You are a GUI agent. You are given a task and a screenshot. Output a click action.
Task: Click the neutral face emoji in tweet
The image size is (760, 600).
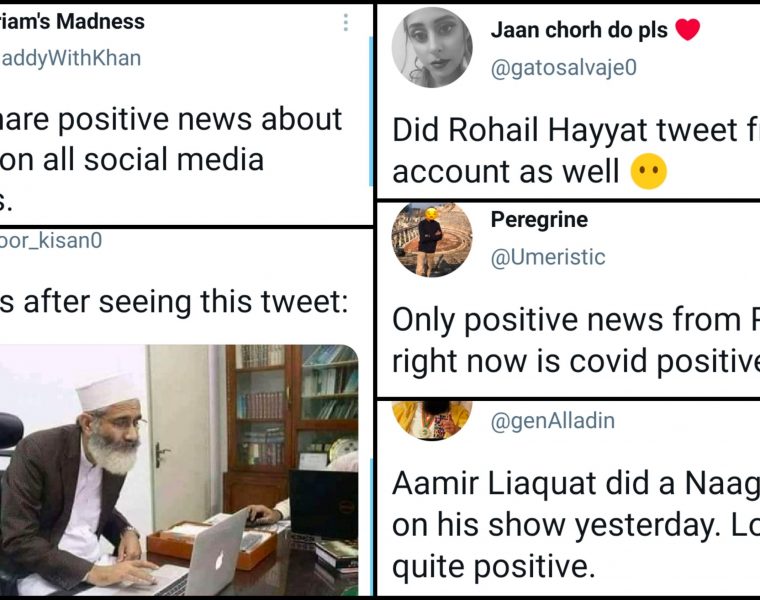(x=649, y=171)
